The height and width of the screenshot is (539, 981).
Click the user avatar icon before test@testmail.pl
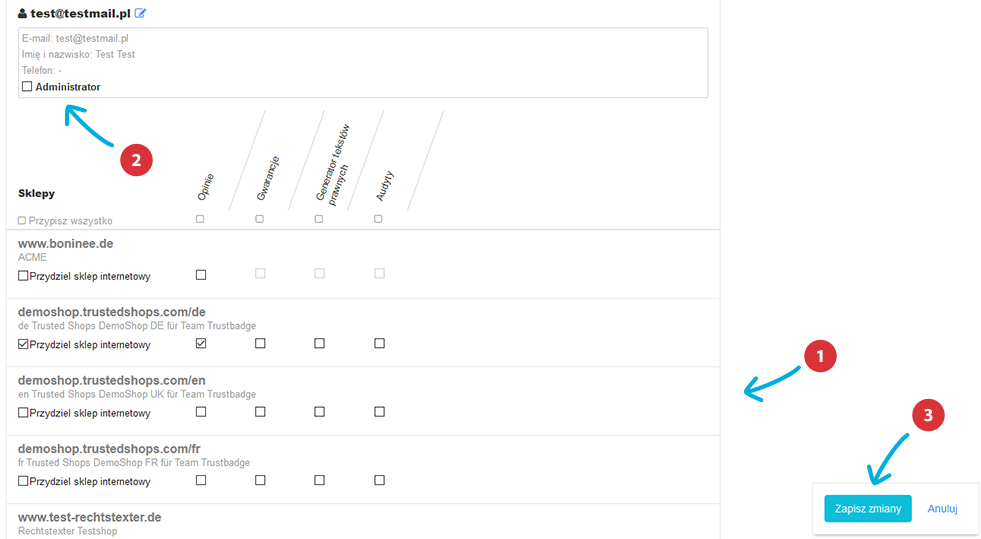pos(23,13)
